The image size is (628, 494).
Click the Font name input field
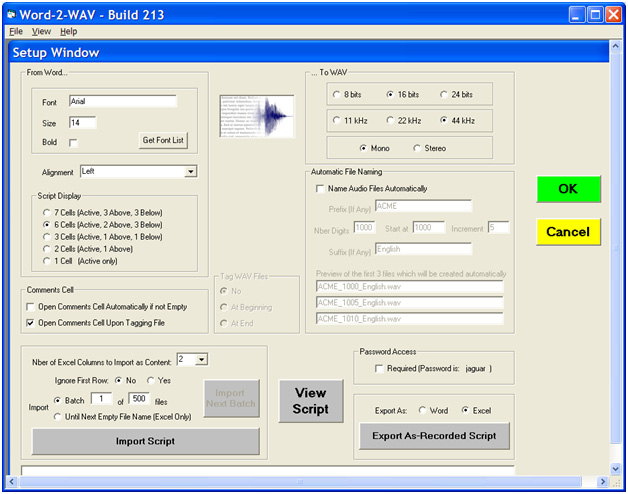click(122, 101)
